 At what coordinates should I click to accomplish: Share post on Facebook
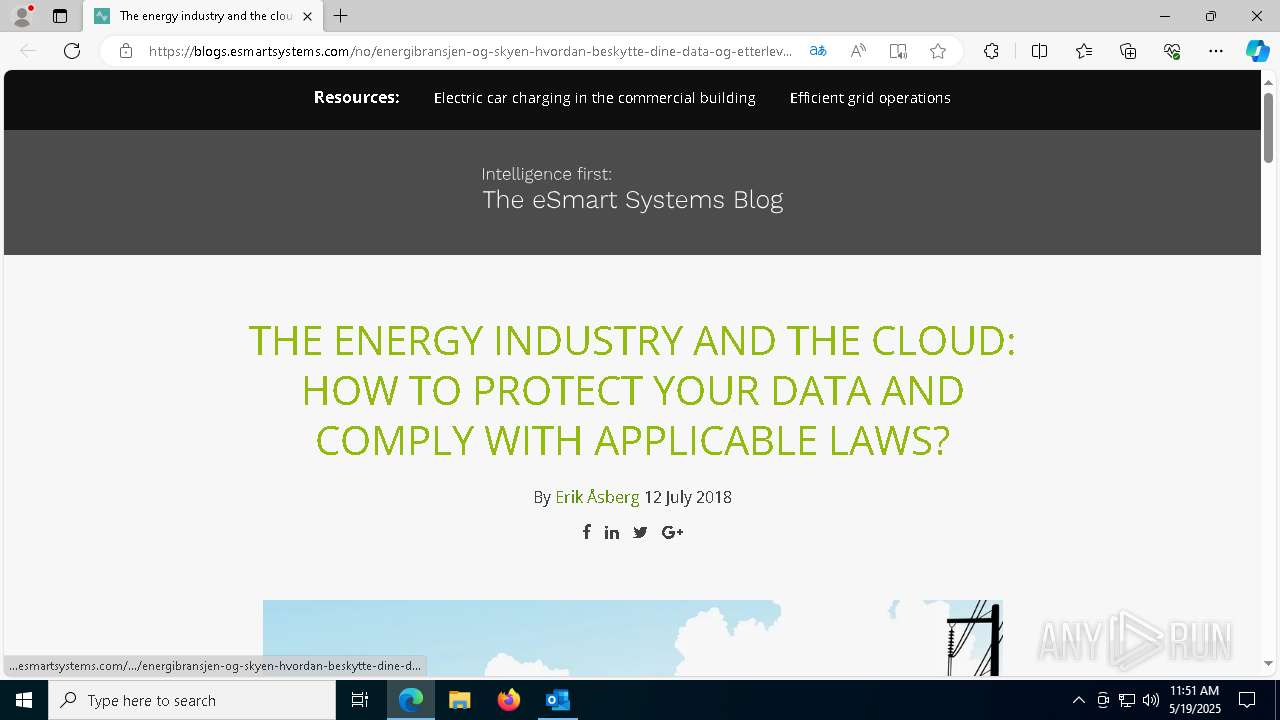pos(587,532)
